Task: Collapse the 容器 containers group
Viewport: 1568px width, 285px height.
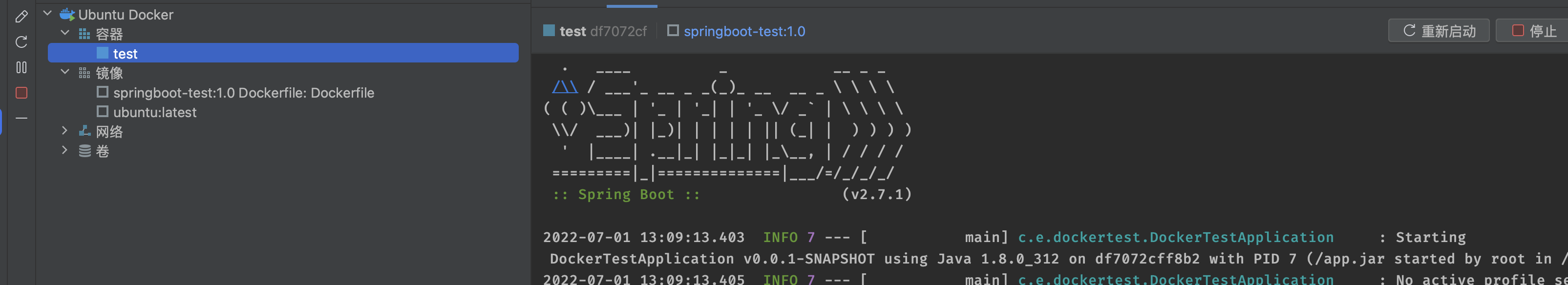Action: [65, 33]
